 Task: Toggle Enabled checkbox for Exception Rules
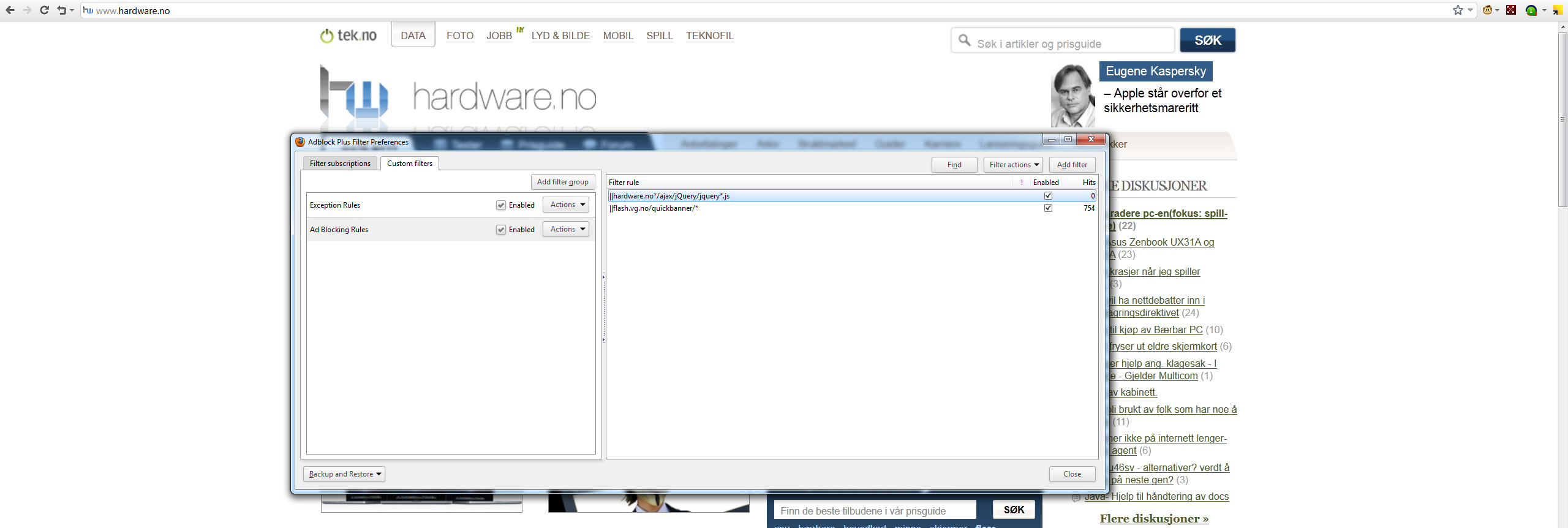tap(501, 205)
